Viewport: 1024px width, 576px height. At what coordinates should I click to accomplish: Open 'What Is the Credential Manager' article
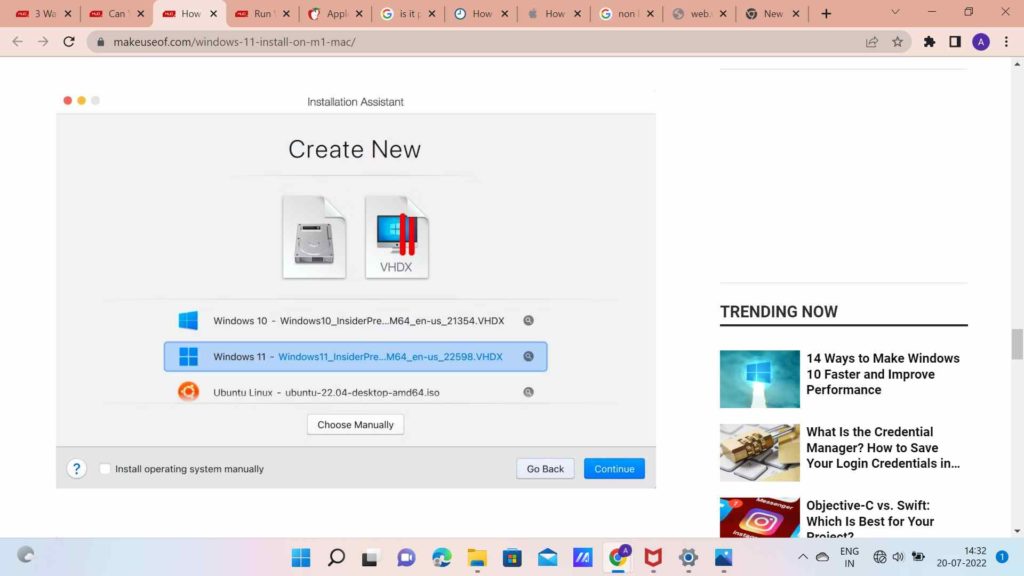pos(883,448)
